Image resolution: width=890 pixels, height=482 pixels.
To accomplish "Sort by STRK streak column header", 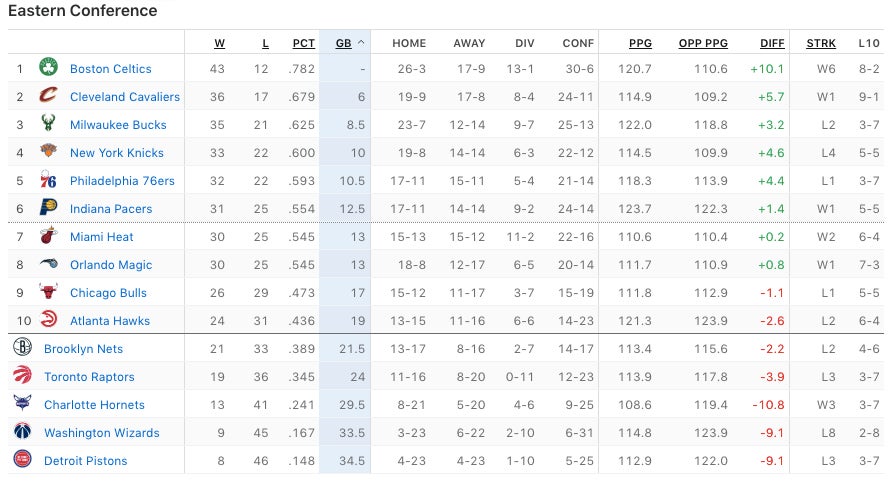I will tap(821, 43).
